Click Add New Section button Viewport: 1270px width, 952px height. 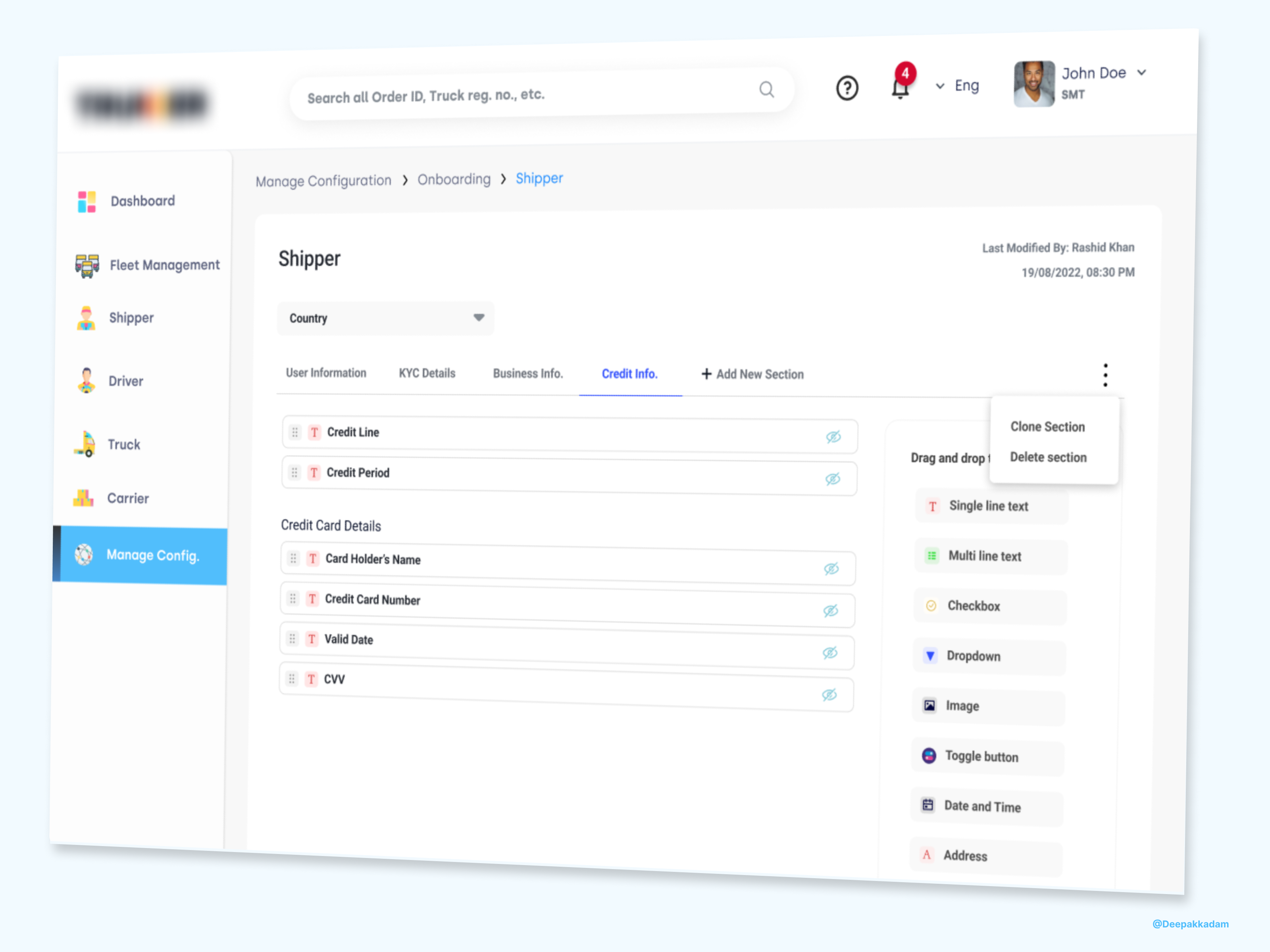point(752,374)
